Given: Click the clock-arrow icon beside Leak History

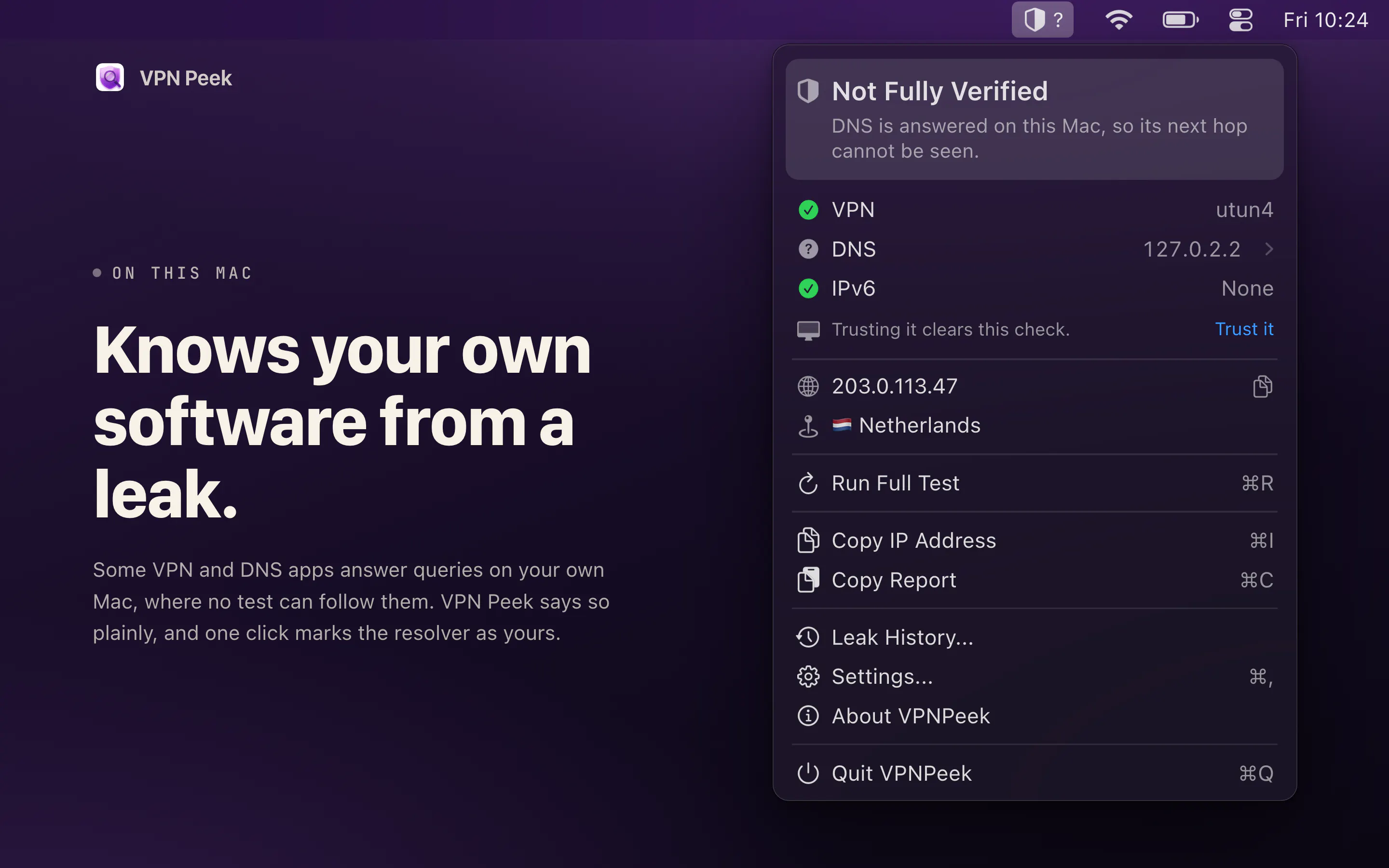Looking at the screenshot, I should 808,637.
